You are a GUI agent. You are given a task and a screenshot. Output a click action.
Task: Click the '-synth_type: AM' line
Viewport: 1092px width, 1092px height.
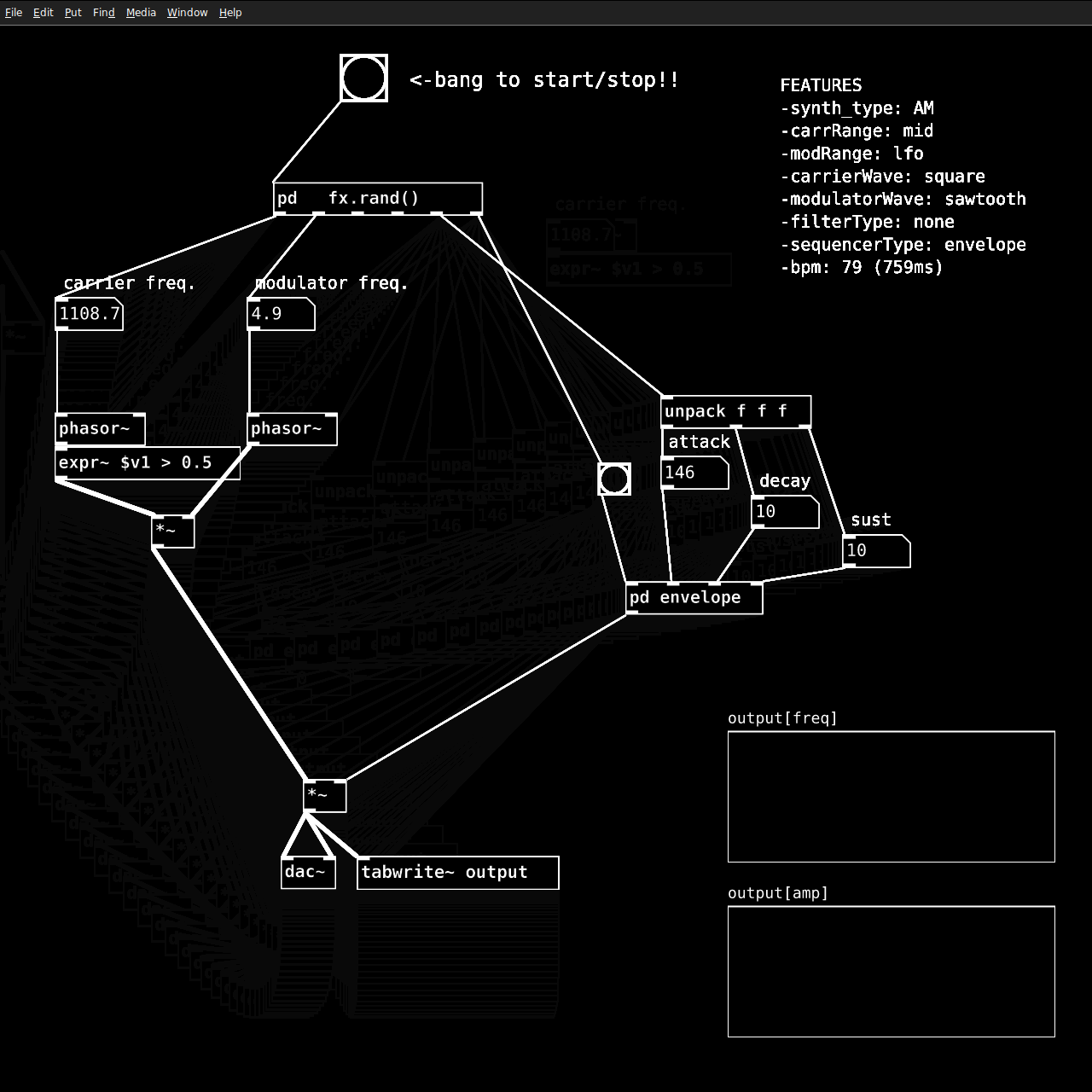(857, 108)
